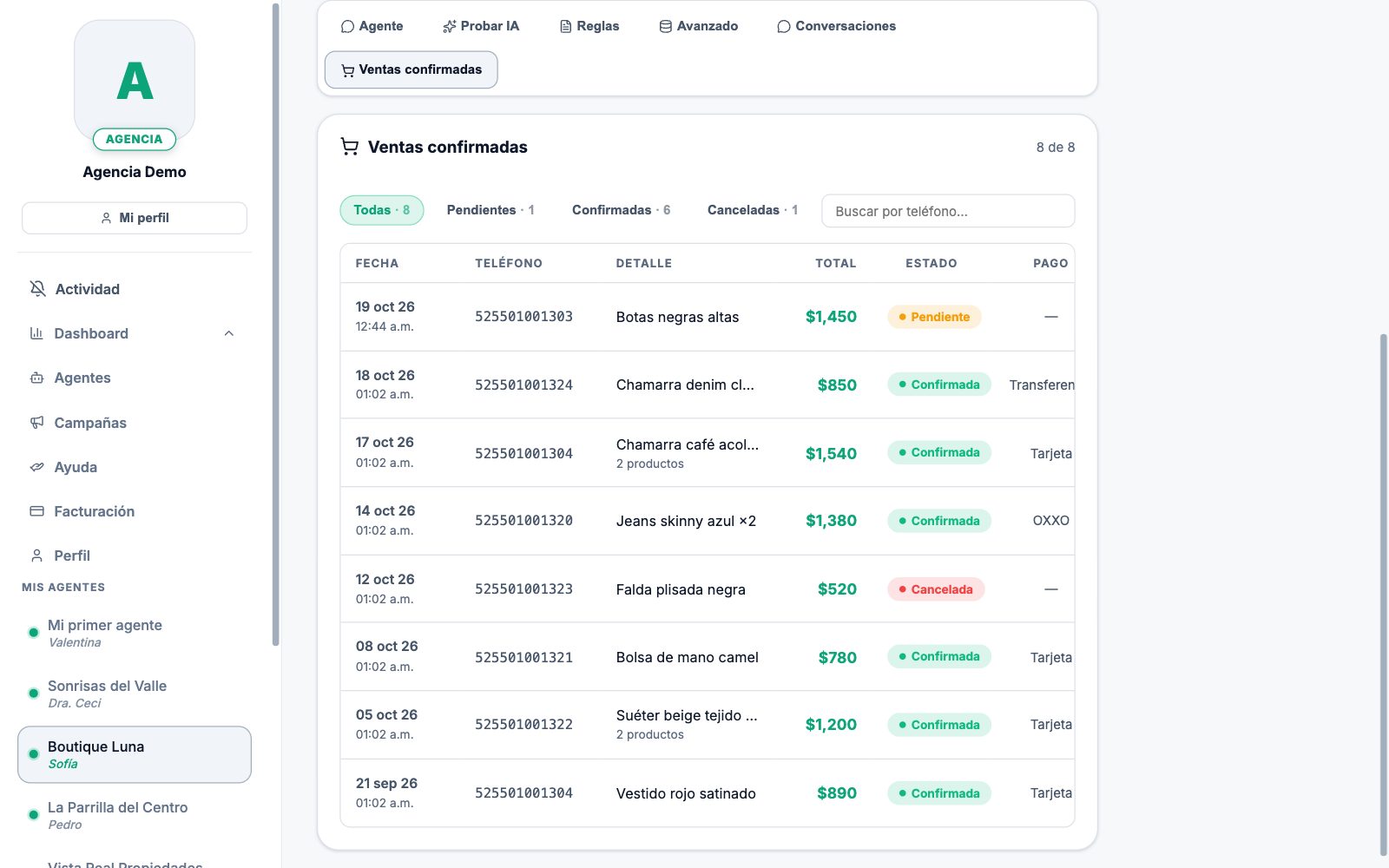Click the Perfil person icon in sidebar
Viewport: 1389px width, 868px height.
36,556
